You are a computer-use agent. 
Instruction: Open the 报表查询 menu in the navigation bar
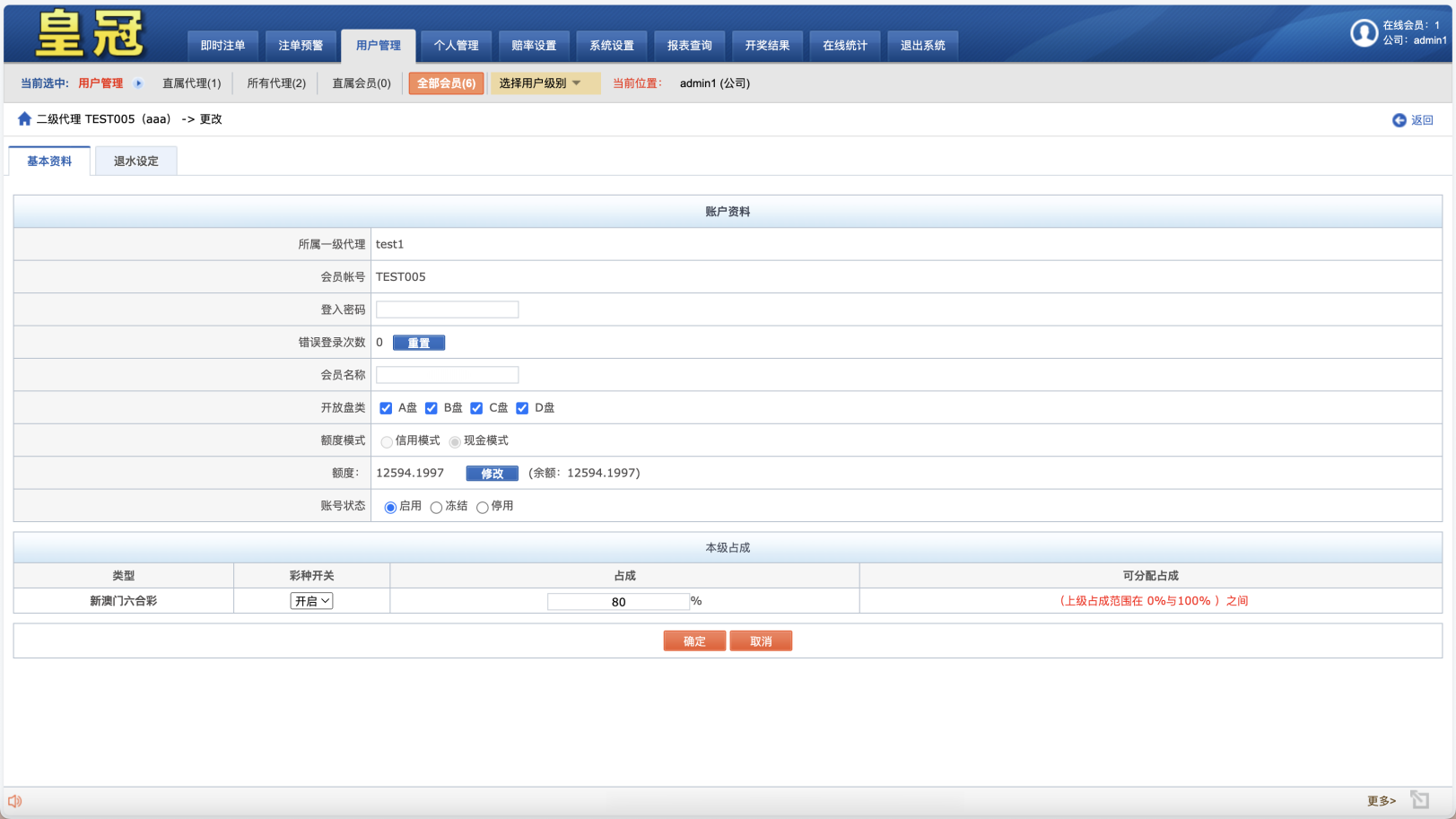[x=689, y=45]
